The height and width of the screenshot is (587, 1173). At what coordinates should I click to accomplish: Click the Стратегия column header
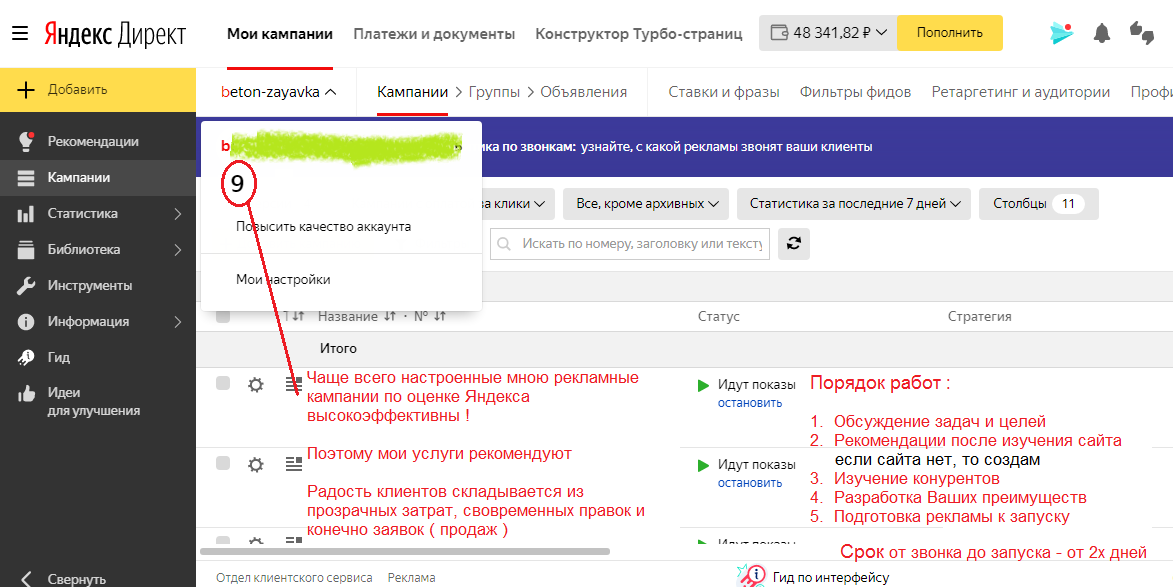(979, 316)
